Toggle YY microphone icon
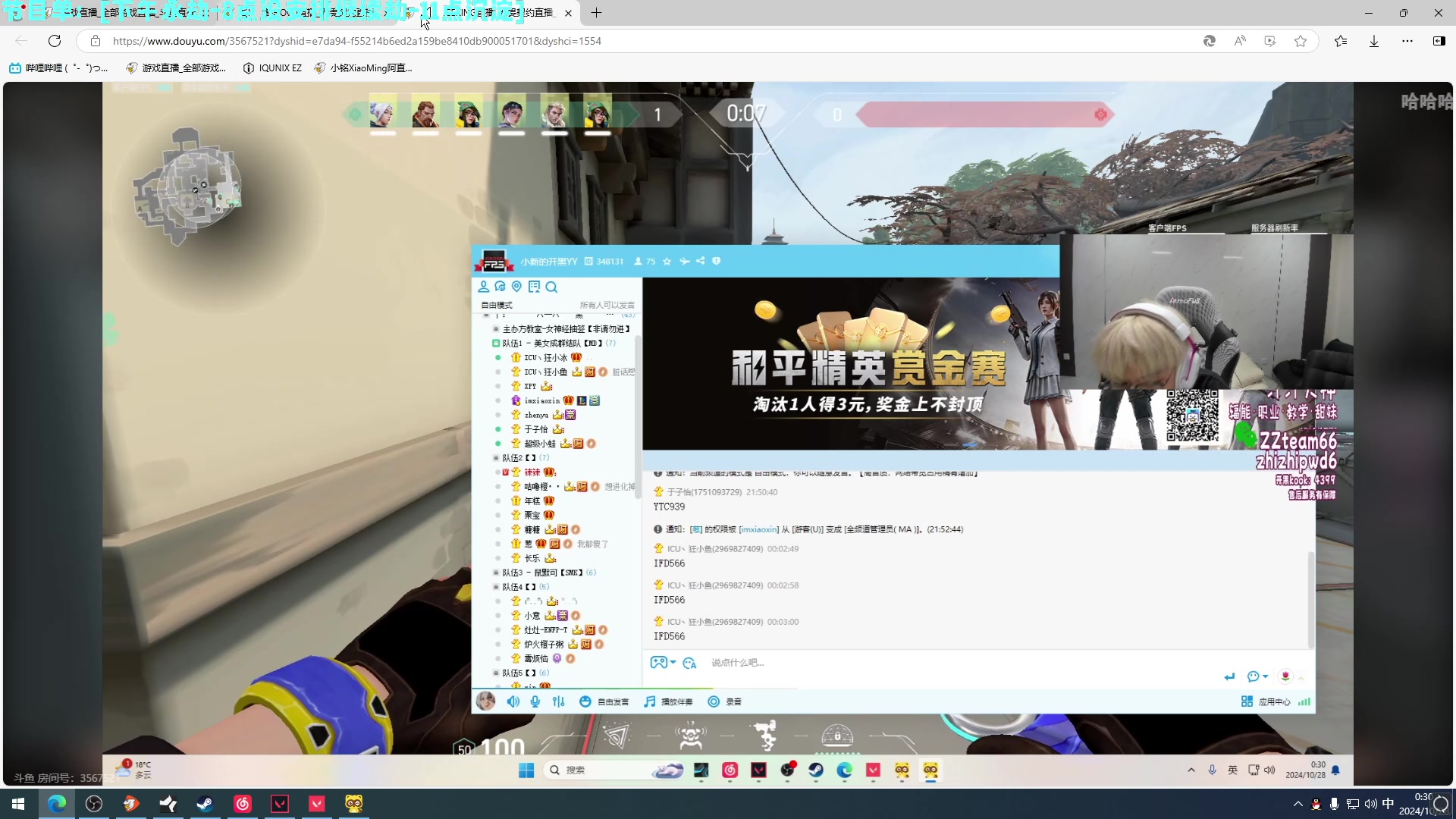The image size is (1456, 819). click(x=535, y=701)
